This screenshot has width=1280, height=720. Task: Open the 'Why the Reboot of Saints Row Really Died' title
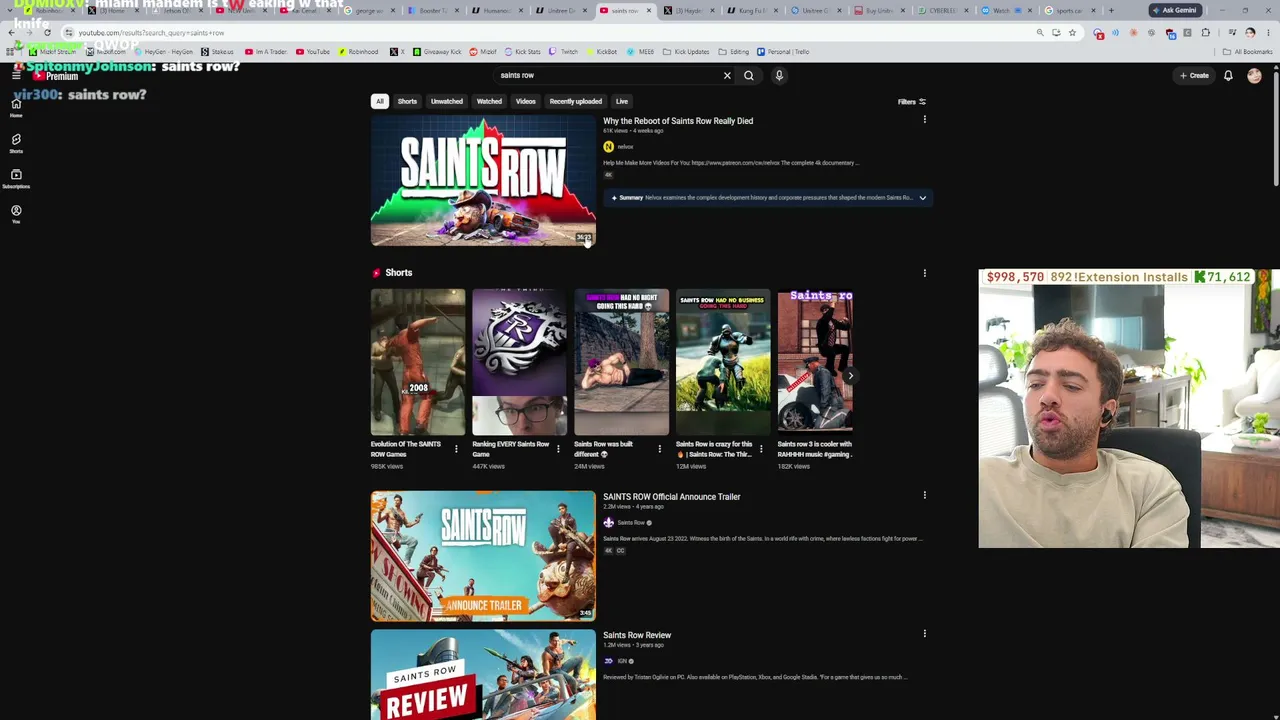click(678, 121)
